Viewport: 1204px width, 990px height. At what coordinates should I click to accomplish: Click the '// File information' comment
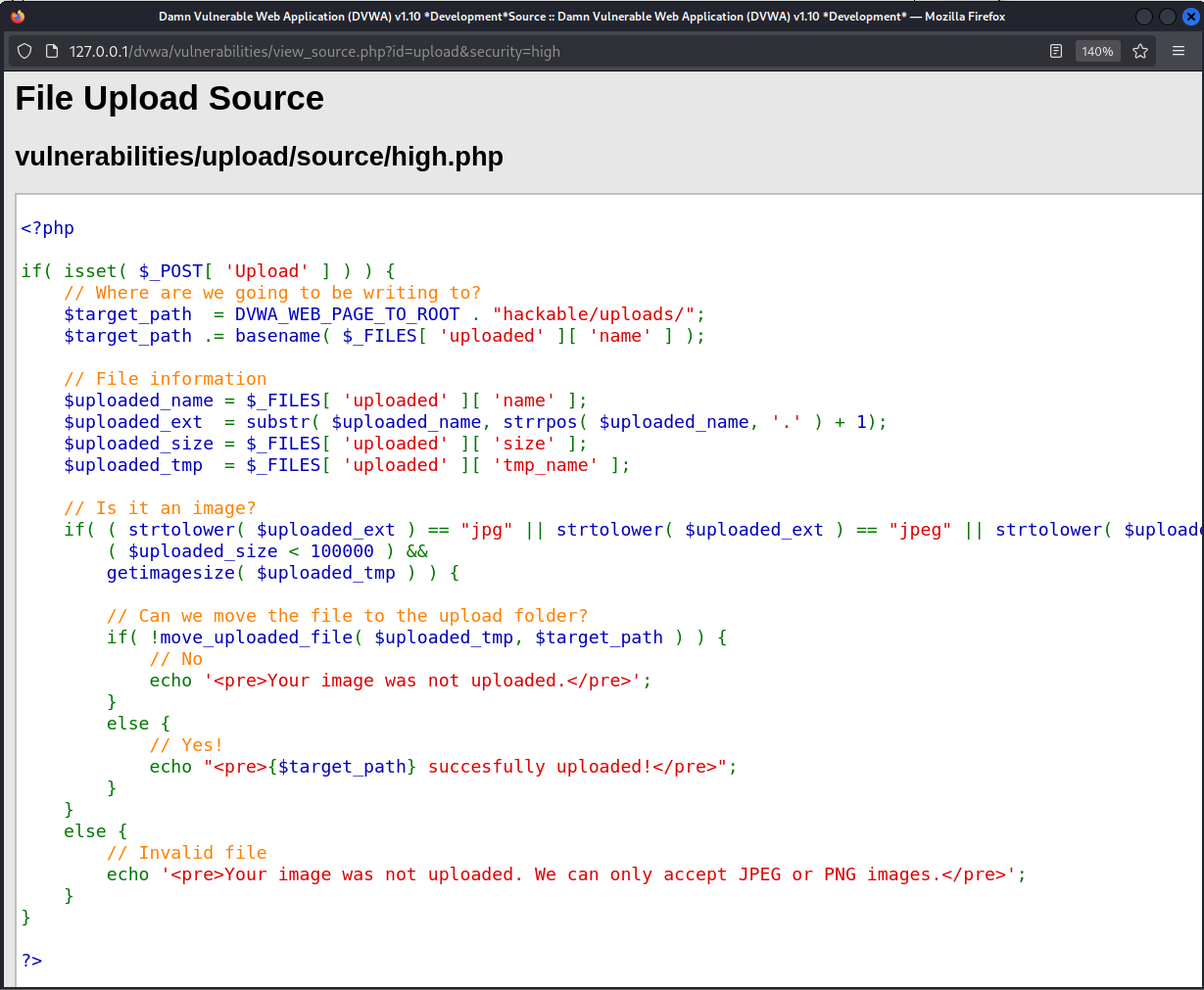pyautogui.click(x=166, y=379)
